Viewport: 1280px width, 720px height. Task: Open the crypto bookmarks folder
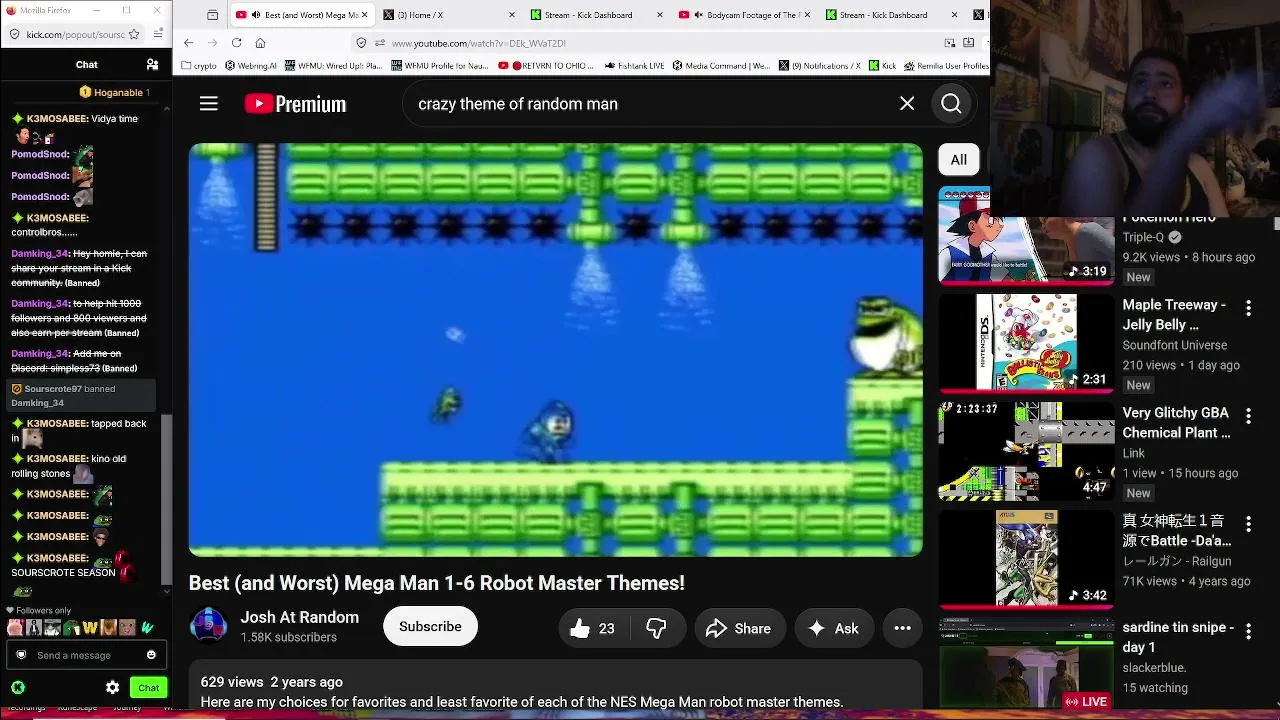[x=199, y=66]
